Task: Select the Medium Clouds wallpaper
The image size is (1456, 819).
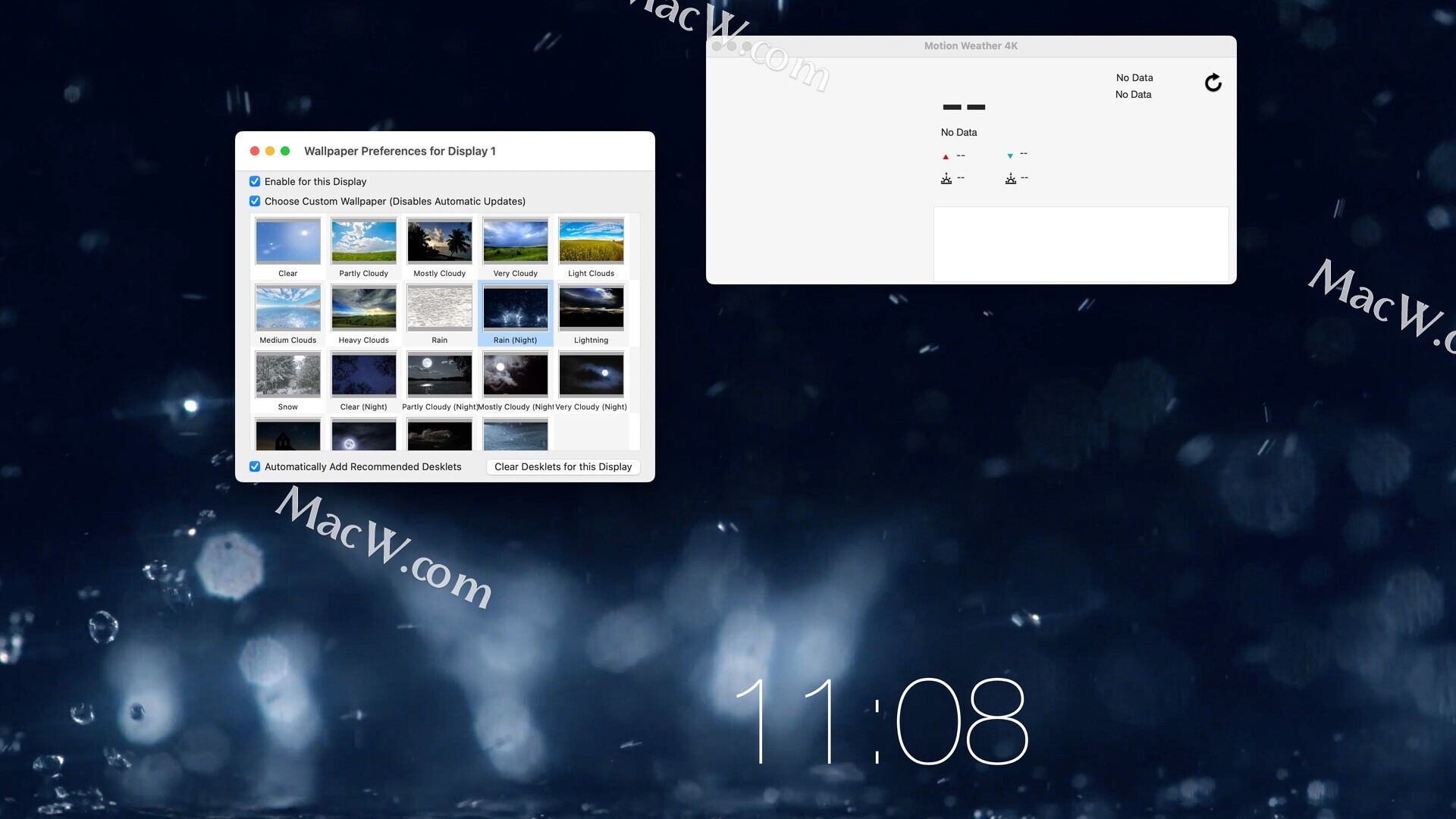Action: [x=288, y=308]
